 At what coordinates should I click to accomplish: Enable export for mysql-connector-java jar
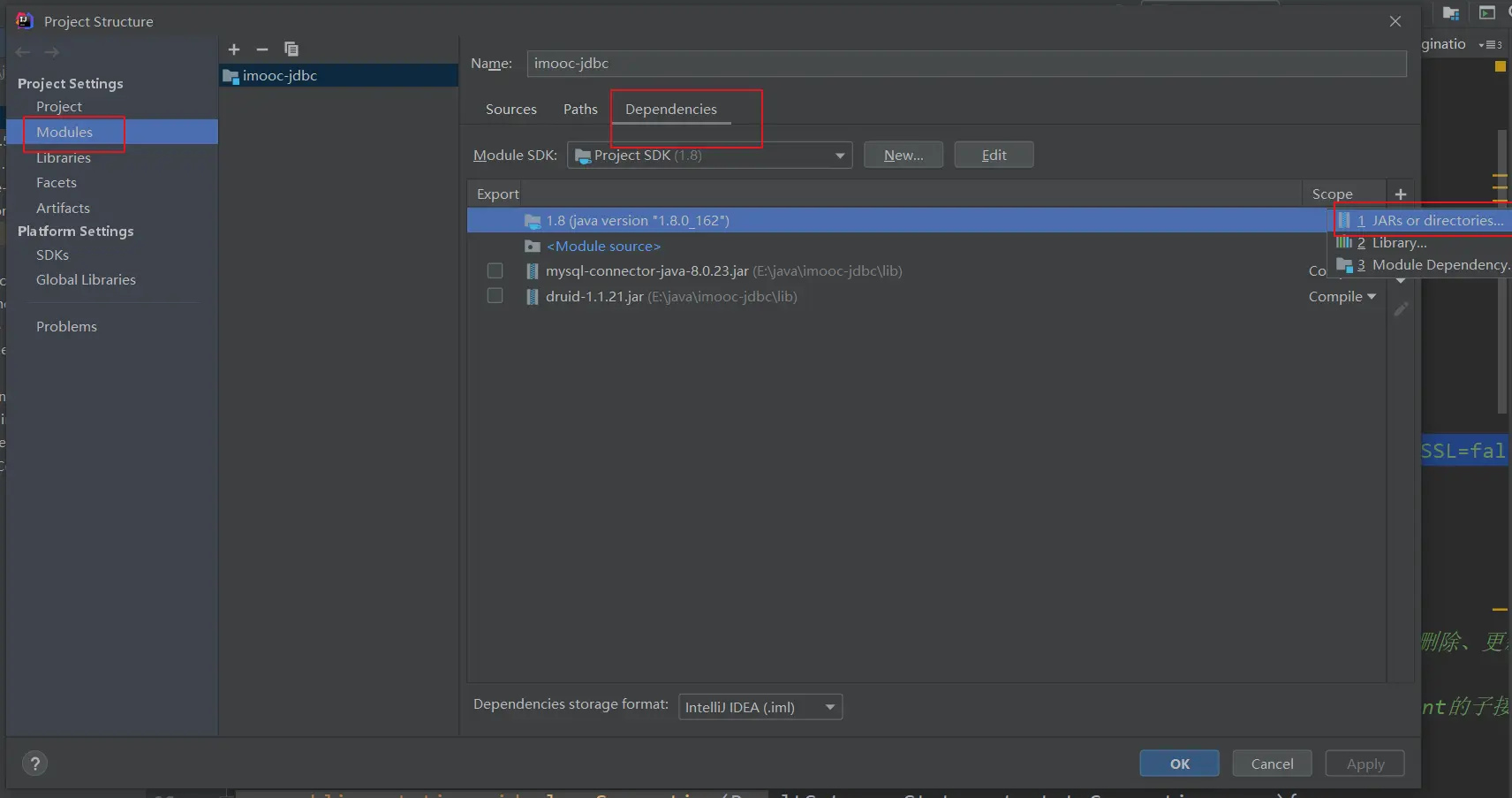tap(495, 271)
